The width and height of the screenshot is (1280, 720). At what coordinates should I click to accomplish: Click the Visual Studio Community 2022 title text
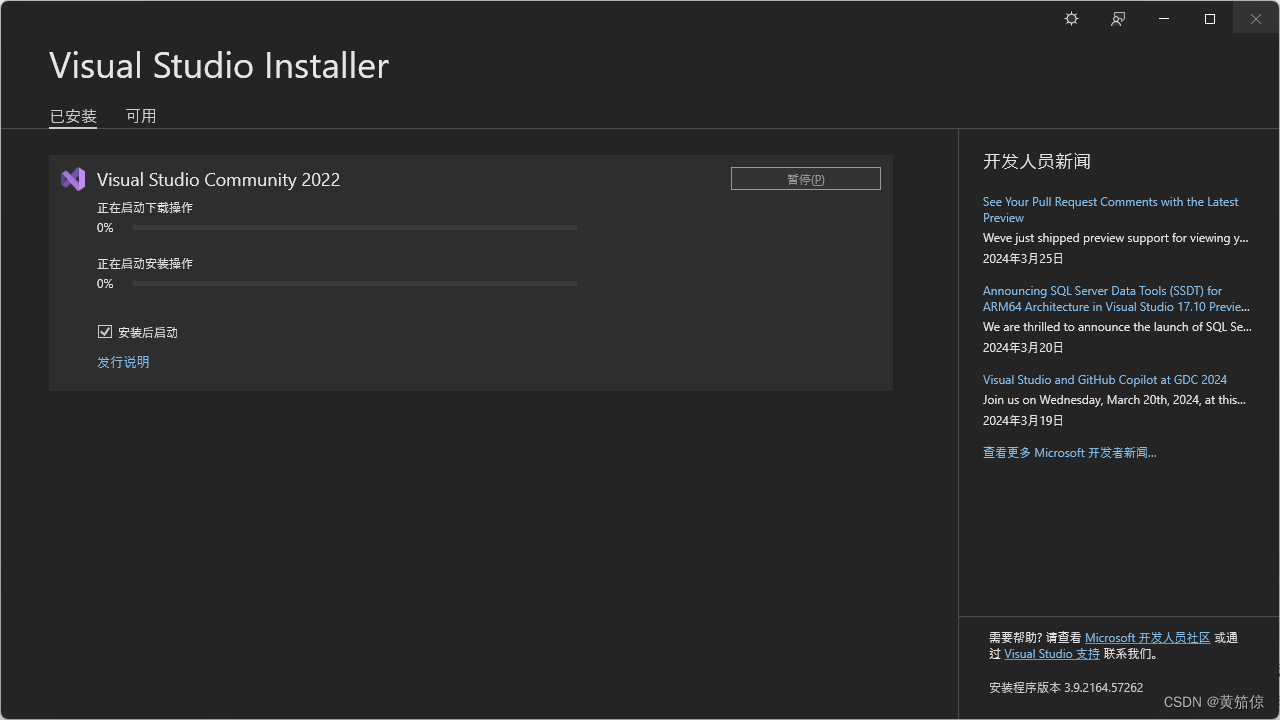click(218, 179)
